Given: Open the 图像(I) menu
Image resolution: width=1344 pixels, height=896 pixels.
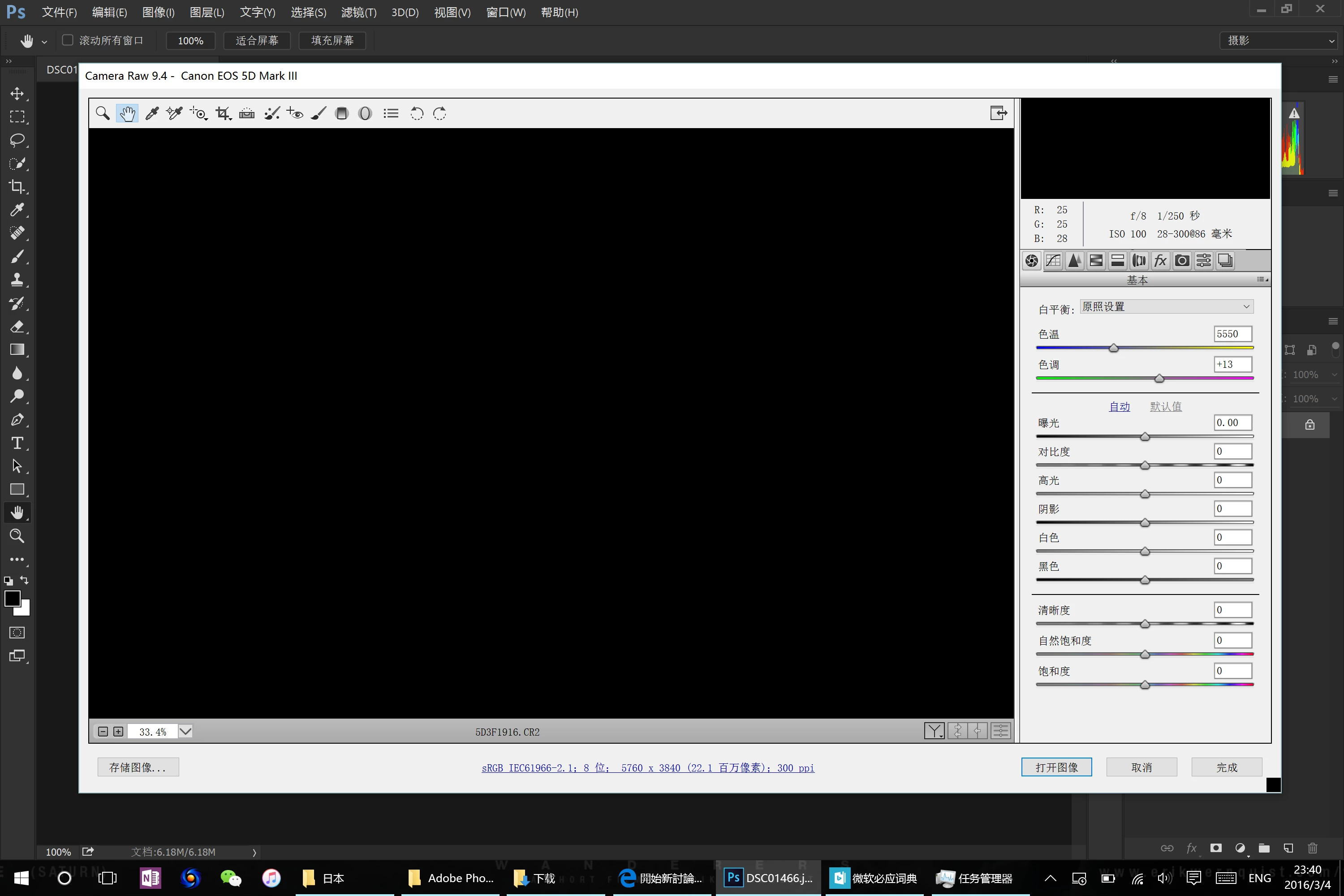Looking at the screenshot, I should point(158,13).
